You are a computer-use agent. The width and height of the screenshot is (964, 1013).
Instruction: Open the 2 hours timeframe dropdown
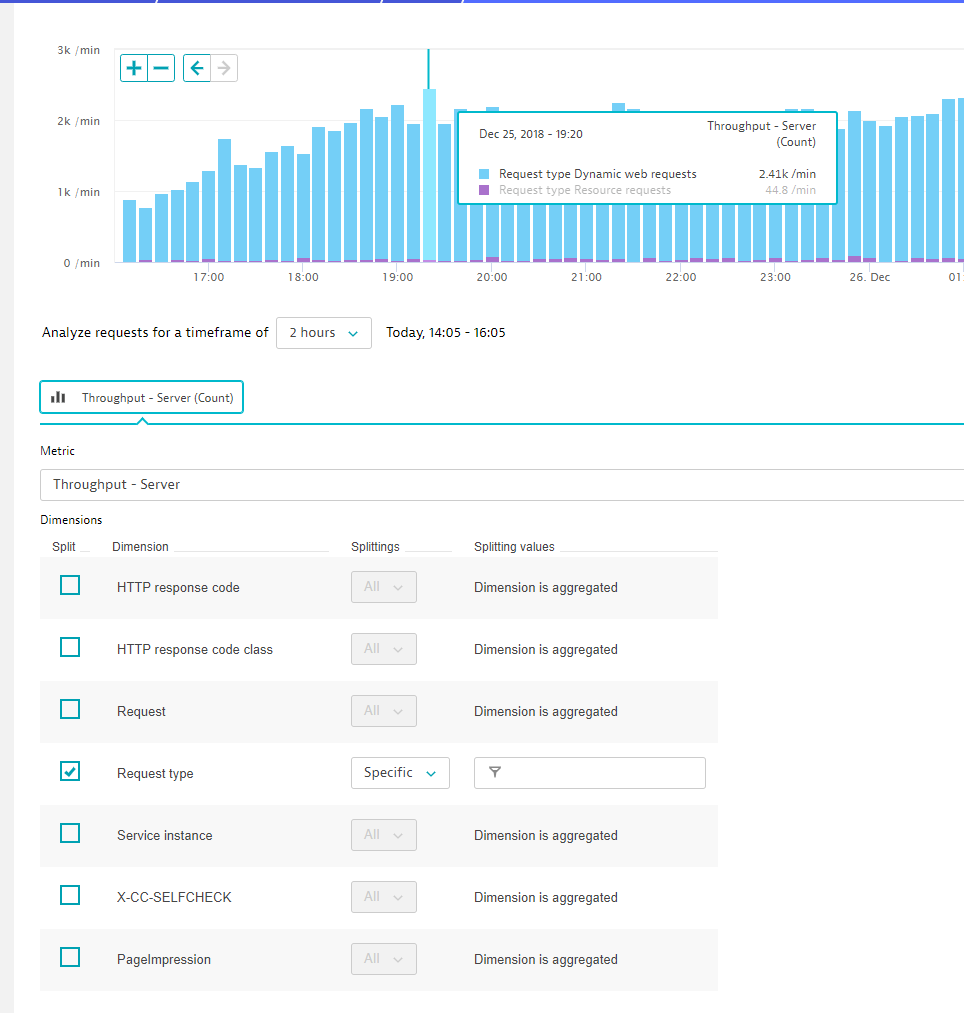[323, 333]
